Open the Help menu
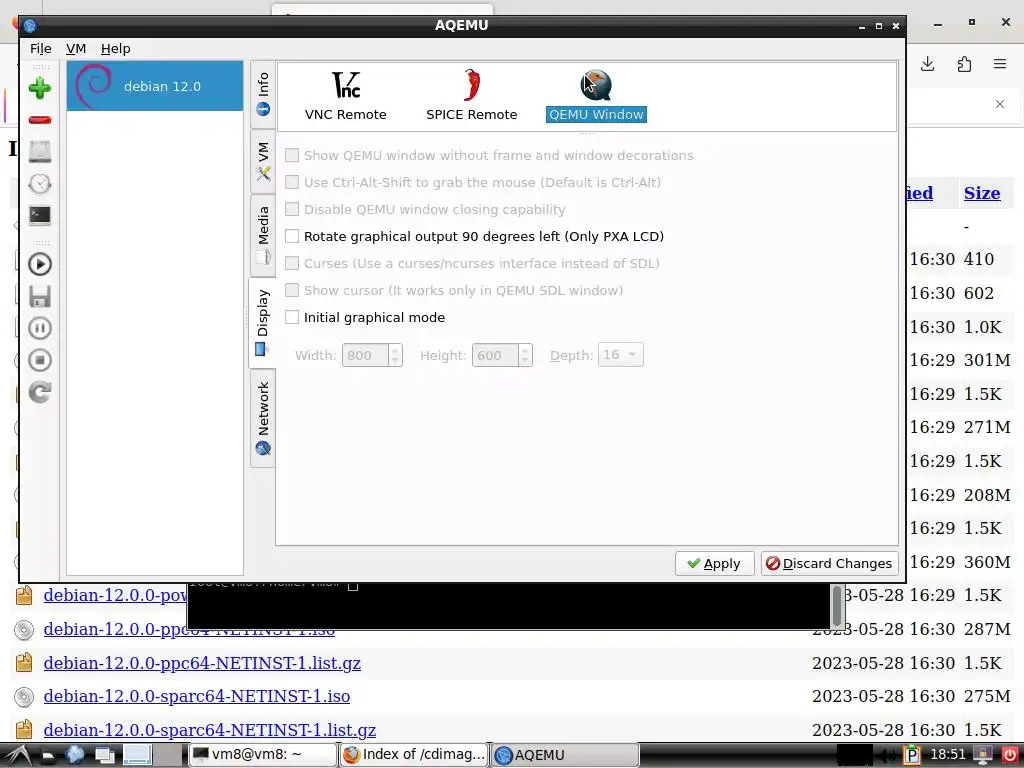This screenshot has width=1024, height=768. (116, 48)
